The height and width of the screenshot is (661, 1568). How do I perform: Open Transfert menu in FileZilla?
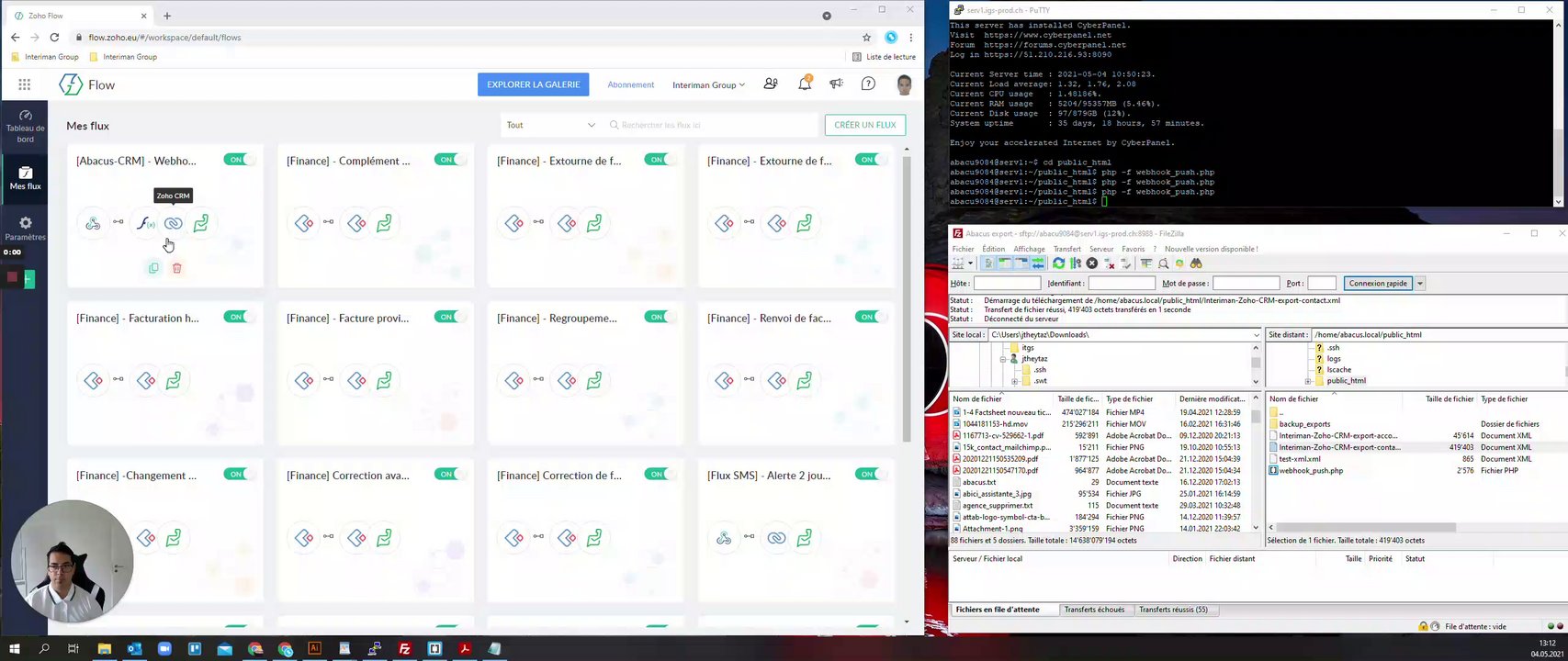pyautogui.click(x=1067, y=249)
